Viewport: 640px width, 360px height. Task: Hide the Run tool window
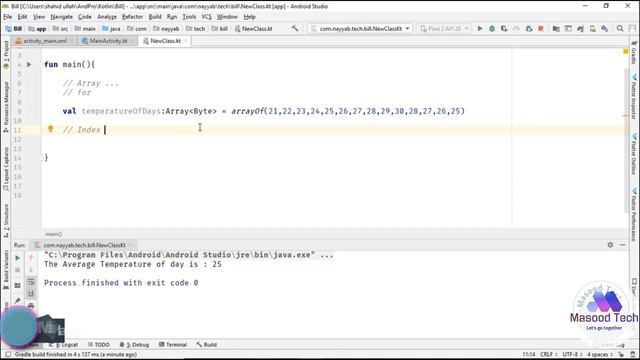pos(622,245)
